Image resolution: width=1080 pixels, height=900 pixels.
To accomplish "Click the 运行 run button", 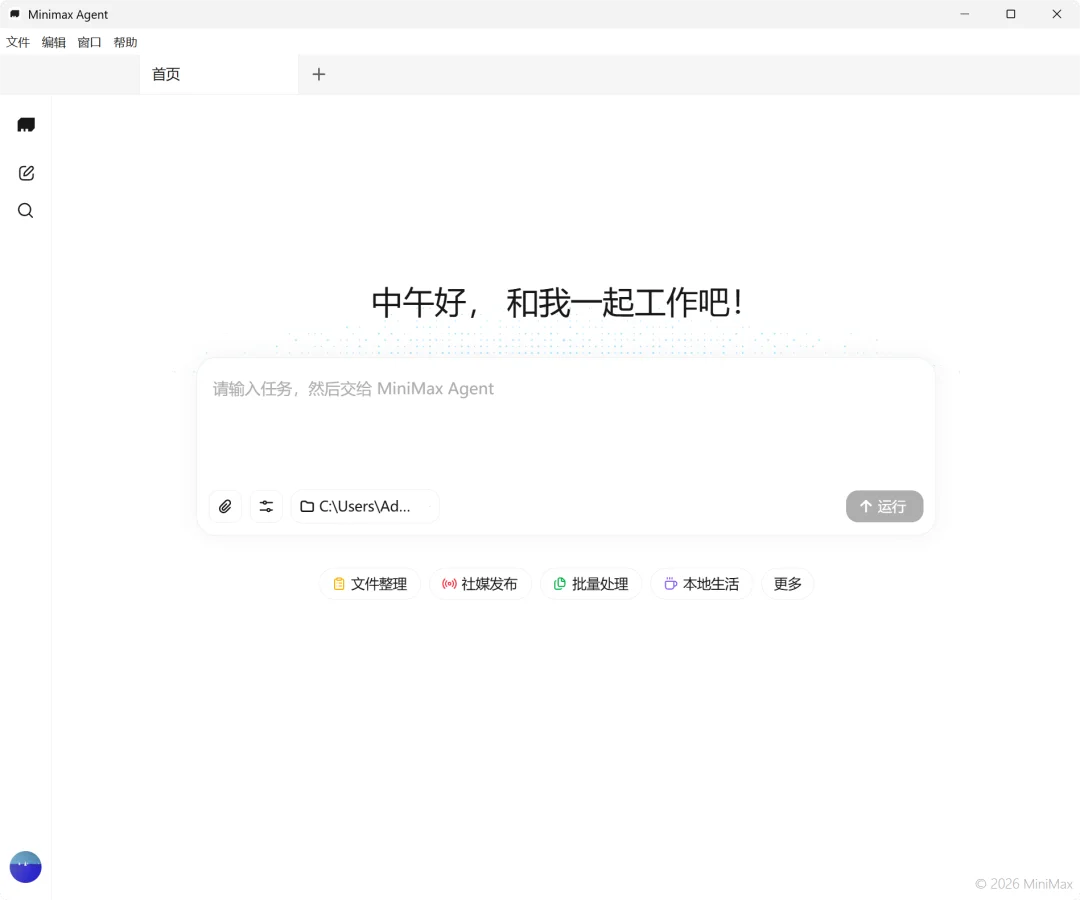I will tap(883, 506).
